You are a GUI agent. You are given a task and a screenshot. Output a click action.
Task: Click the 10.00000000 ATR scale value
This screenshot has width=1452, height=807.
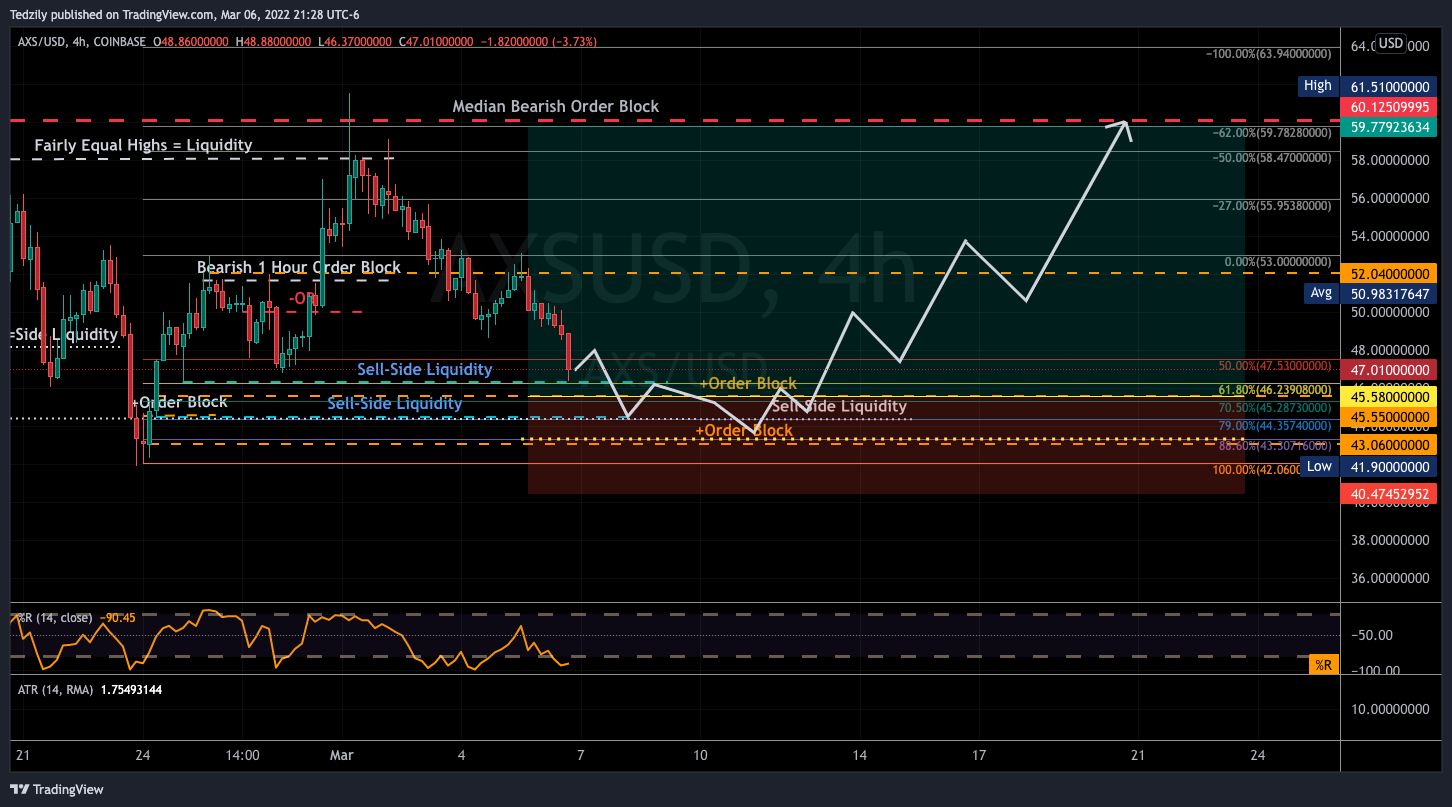[1390, 710]
